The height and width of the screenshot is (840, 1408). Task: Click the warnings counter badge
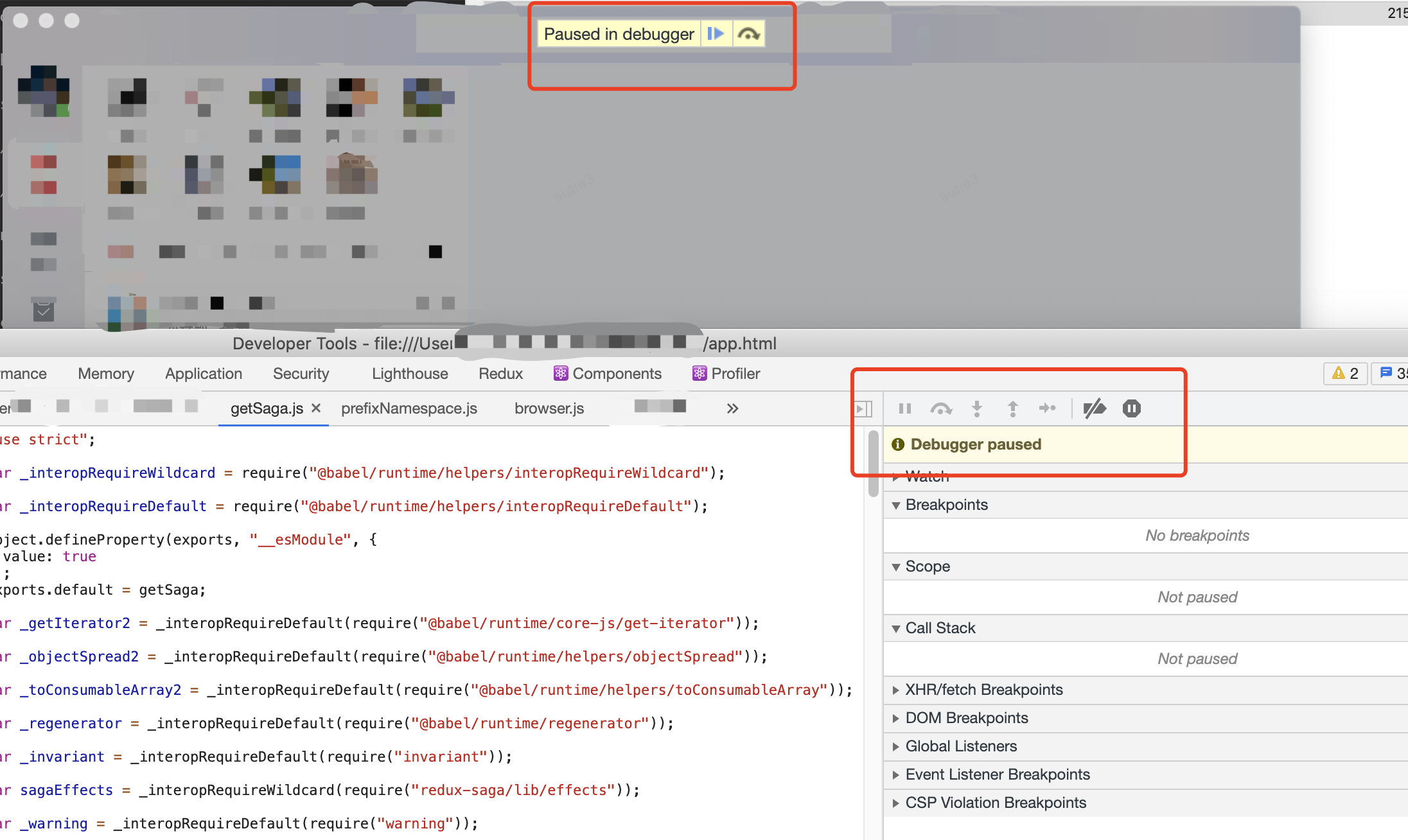tap(1344, 373)
